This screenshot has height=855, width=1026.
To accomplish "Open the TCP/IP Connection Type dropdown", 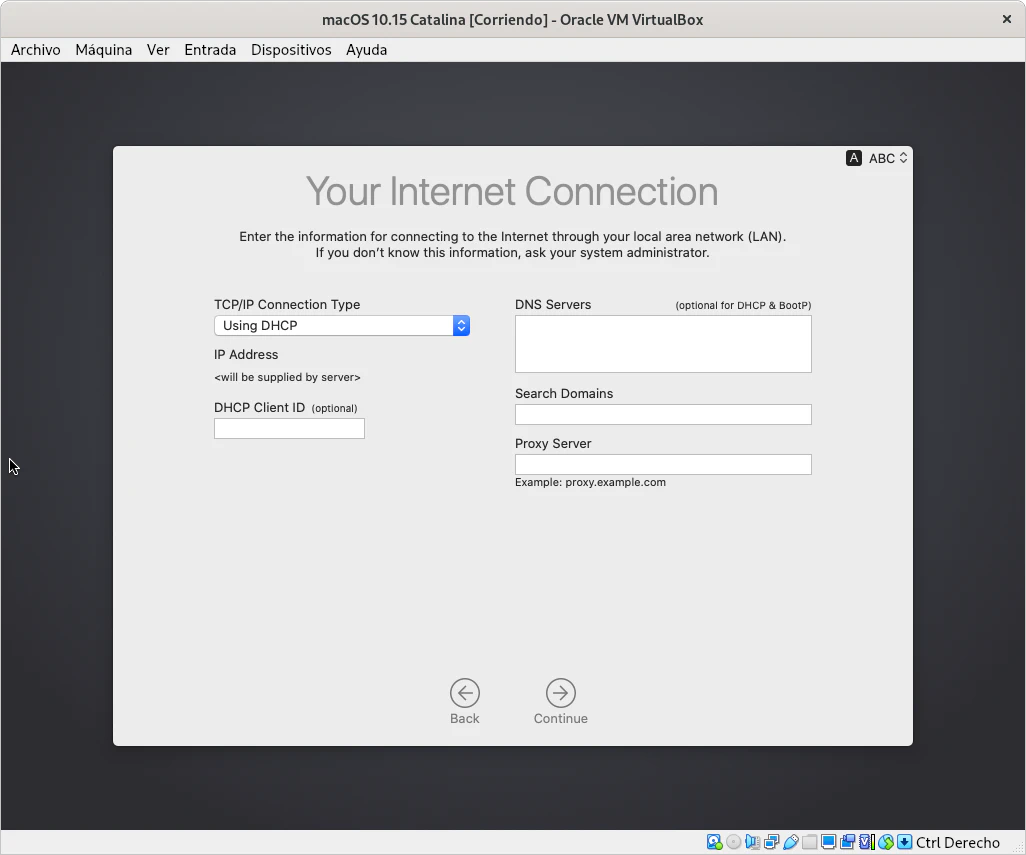I will tap(341, 326).
